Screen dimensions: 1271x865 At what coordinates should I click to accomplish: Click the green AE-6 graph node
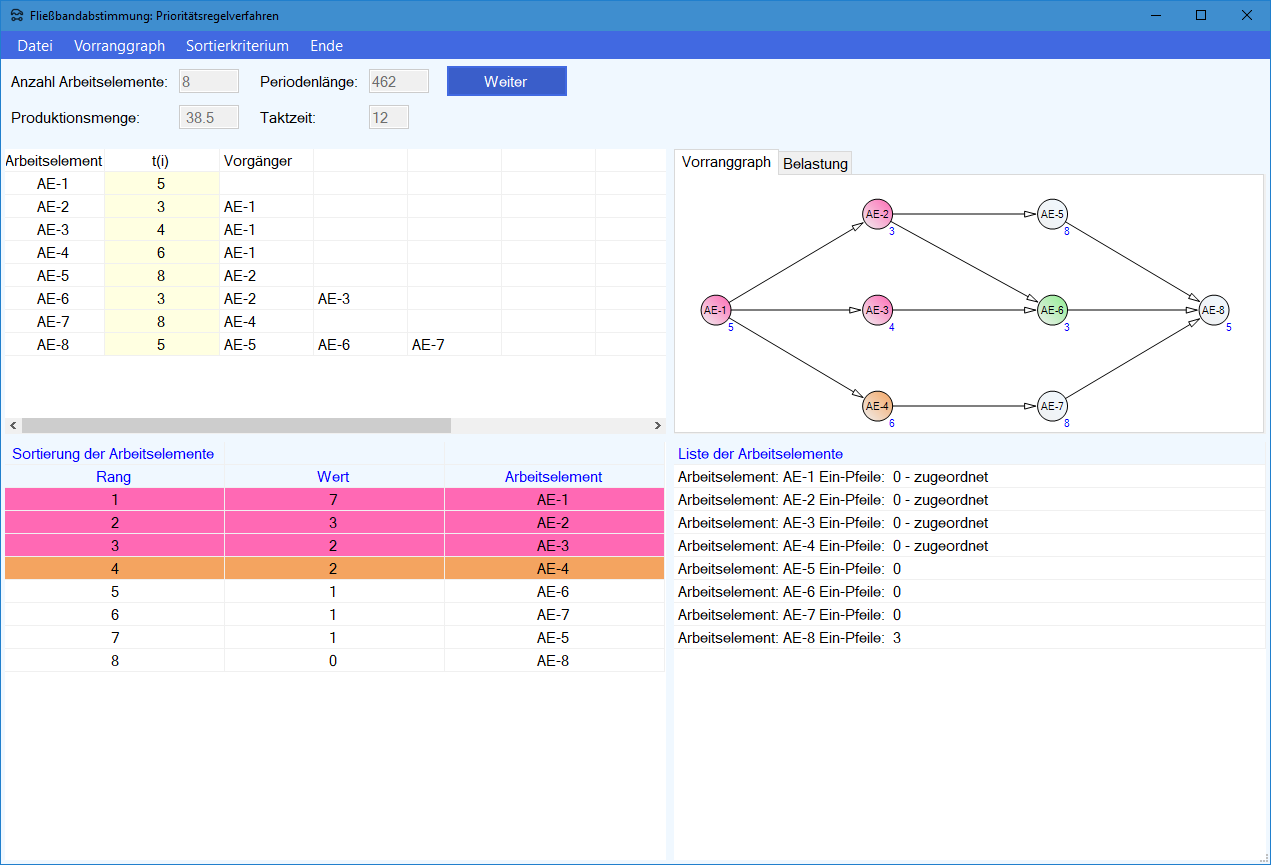(x=1052, y=310)
